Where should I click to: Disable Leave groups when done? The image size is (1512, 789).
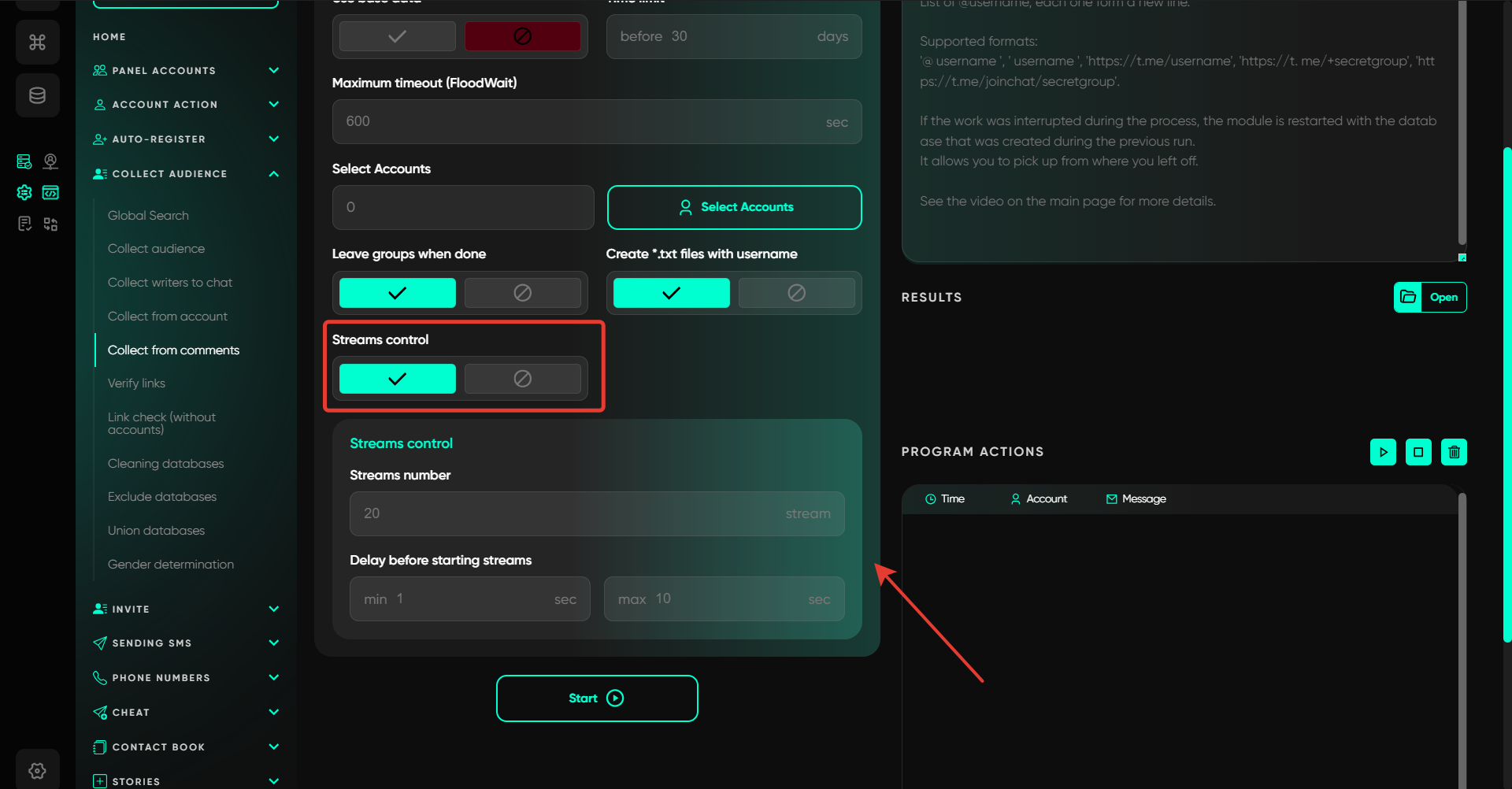point(522,293)
